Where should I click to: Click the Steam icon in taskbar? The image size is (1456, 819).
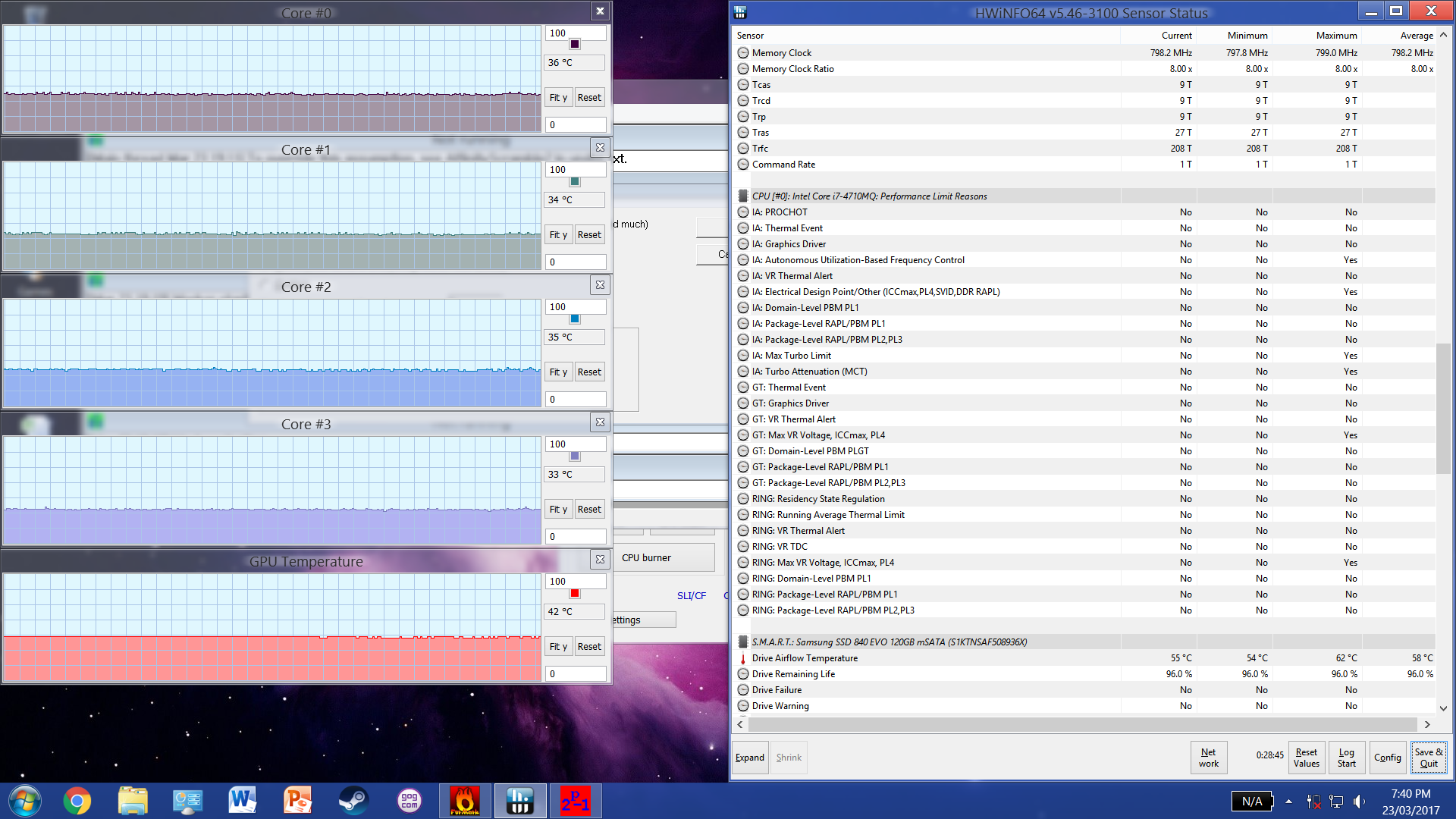353,801
